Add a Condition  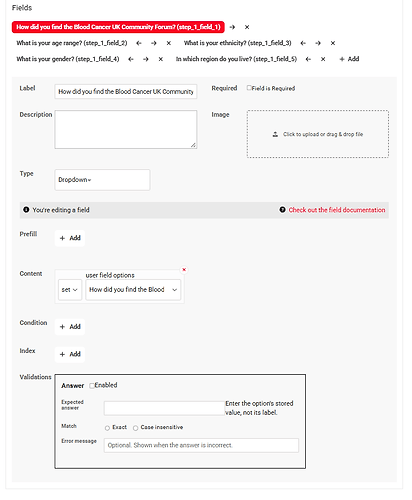point(70,327)
